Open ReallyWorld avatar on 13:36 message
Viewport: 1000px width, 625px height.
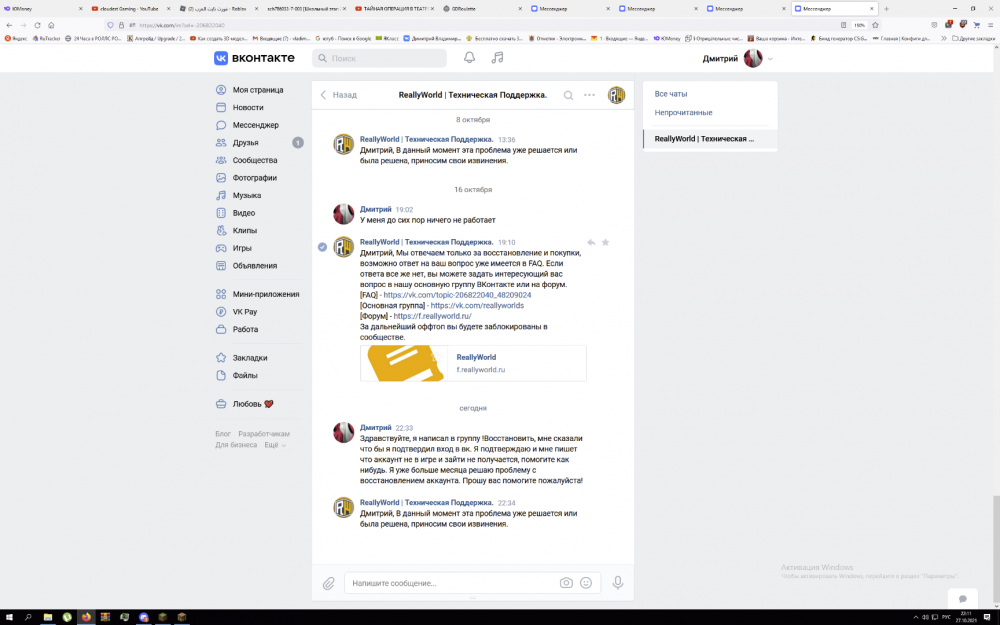[x=344, y=144]
